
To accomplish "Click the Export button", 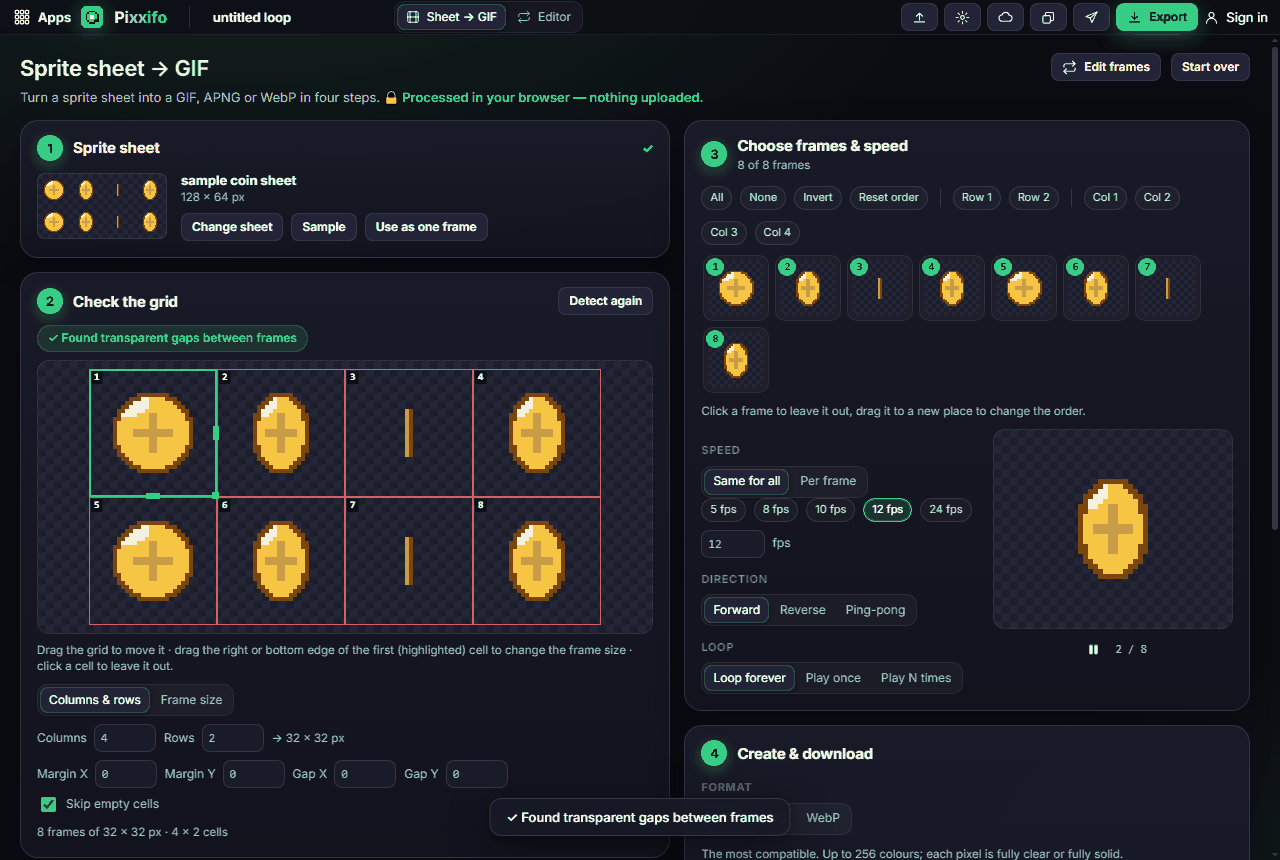I will coord(1156,17).
